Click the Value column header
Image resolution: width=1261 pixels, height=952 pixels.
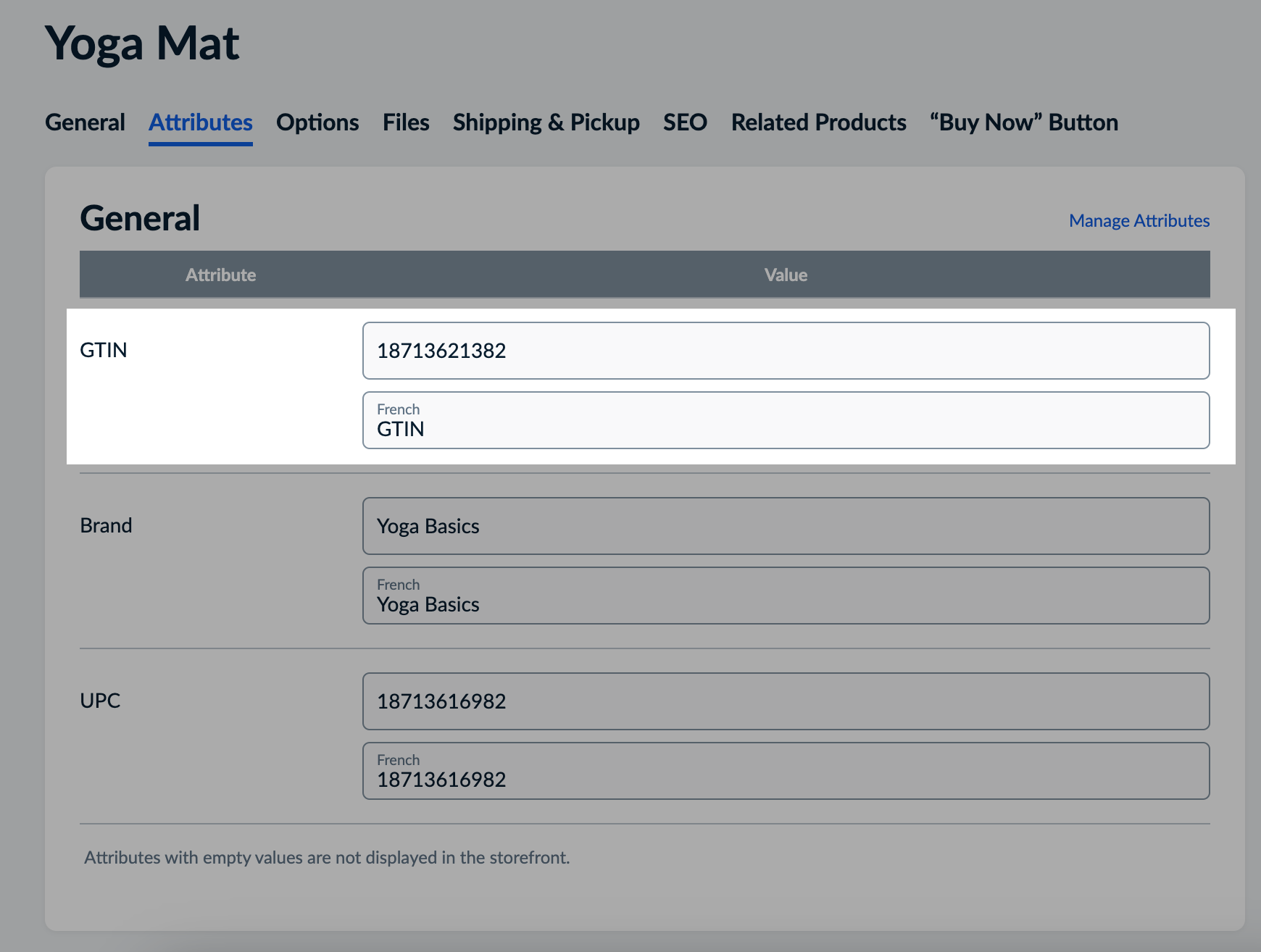(786, 275)
